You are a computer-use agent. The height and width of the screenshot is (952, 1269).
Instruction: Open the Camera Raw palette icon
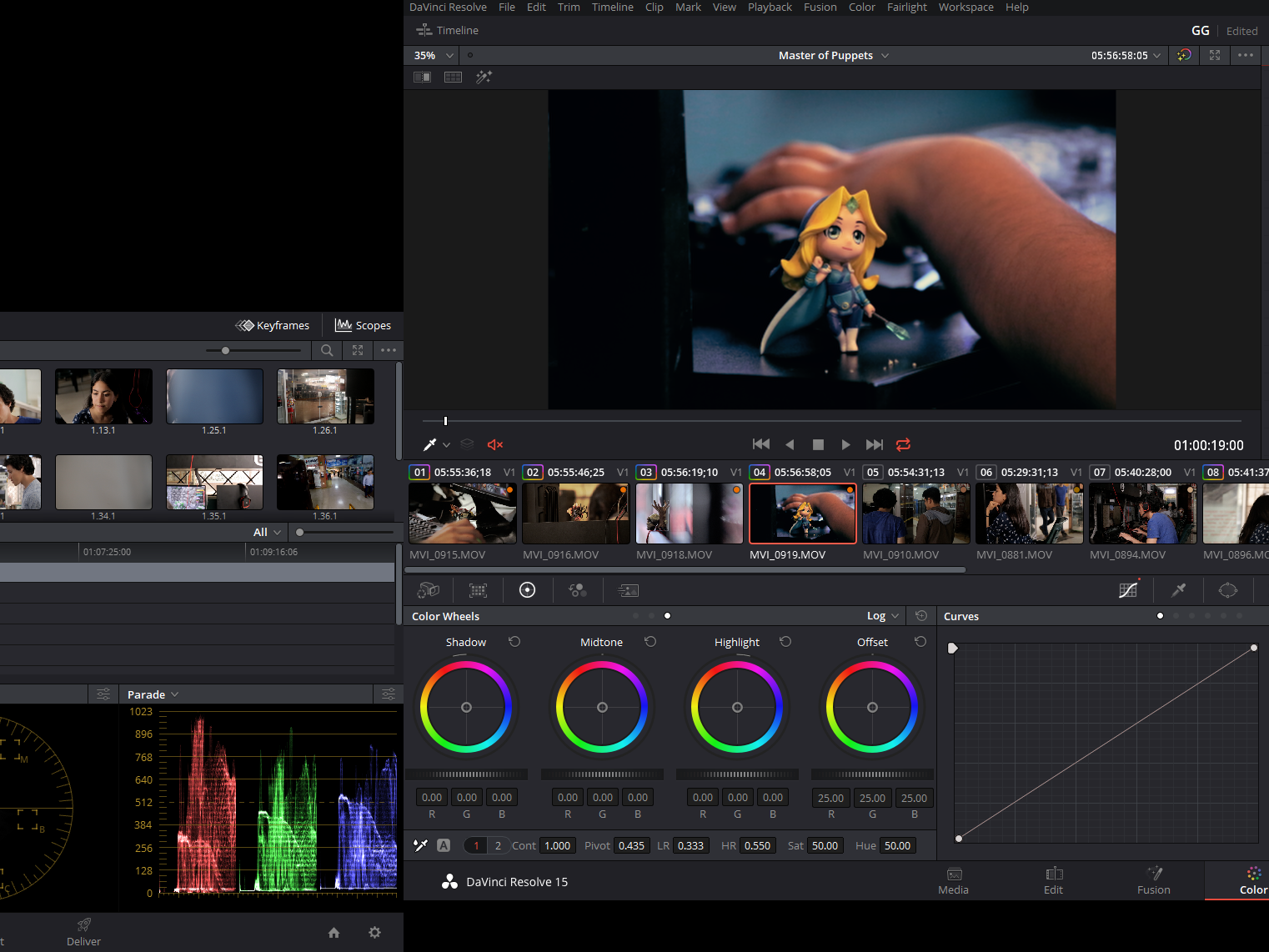tap(428, 590)
